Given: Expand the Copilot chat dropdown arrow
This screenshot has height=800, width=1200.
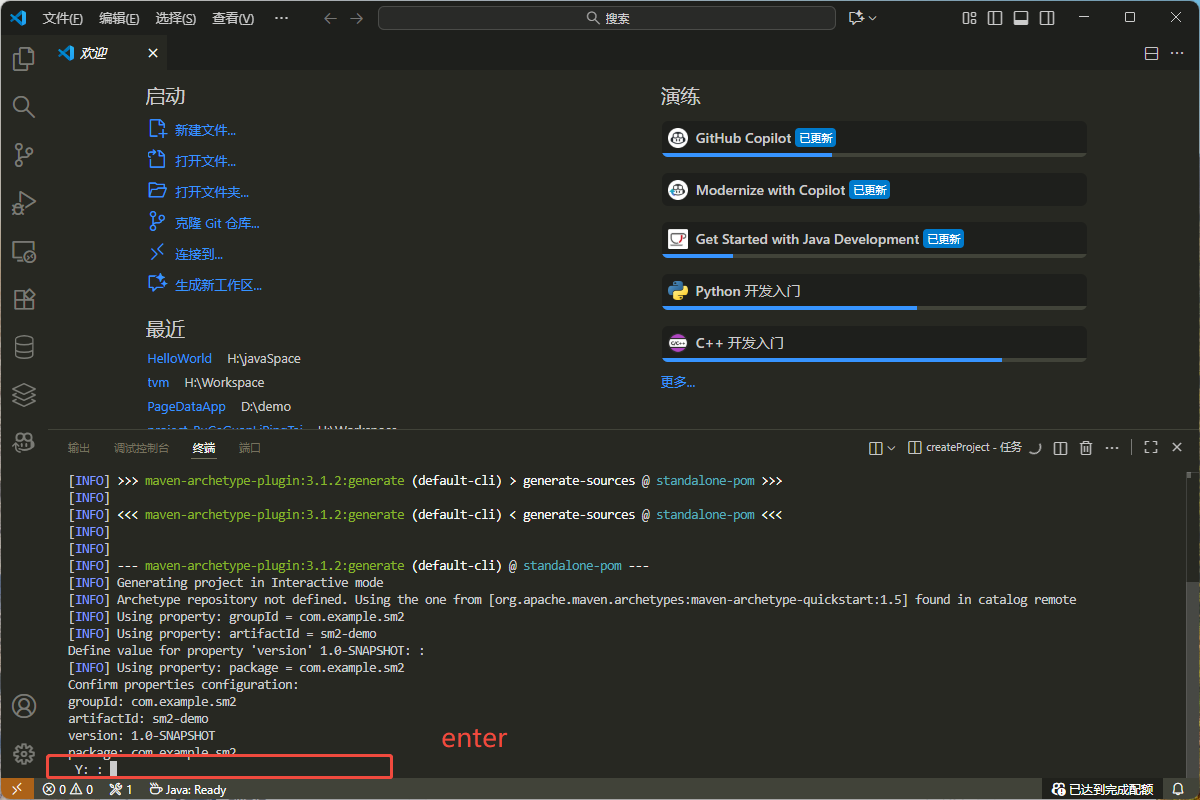Looking at the screenshot, I should 873,18.
